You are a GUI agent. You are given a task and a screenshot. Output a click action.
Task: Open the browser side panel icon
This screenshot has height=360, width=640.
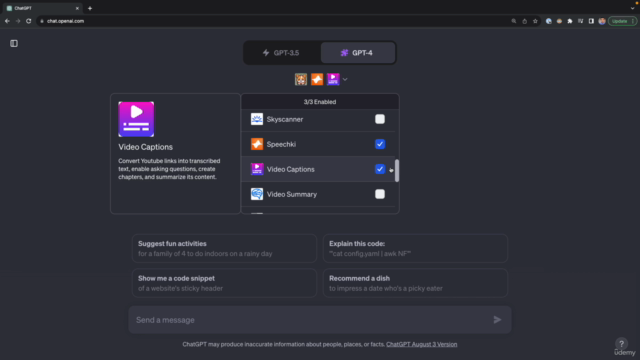(591, 21)
